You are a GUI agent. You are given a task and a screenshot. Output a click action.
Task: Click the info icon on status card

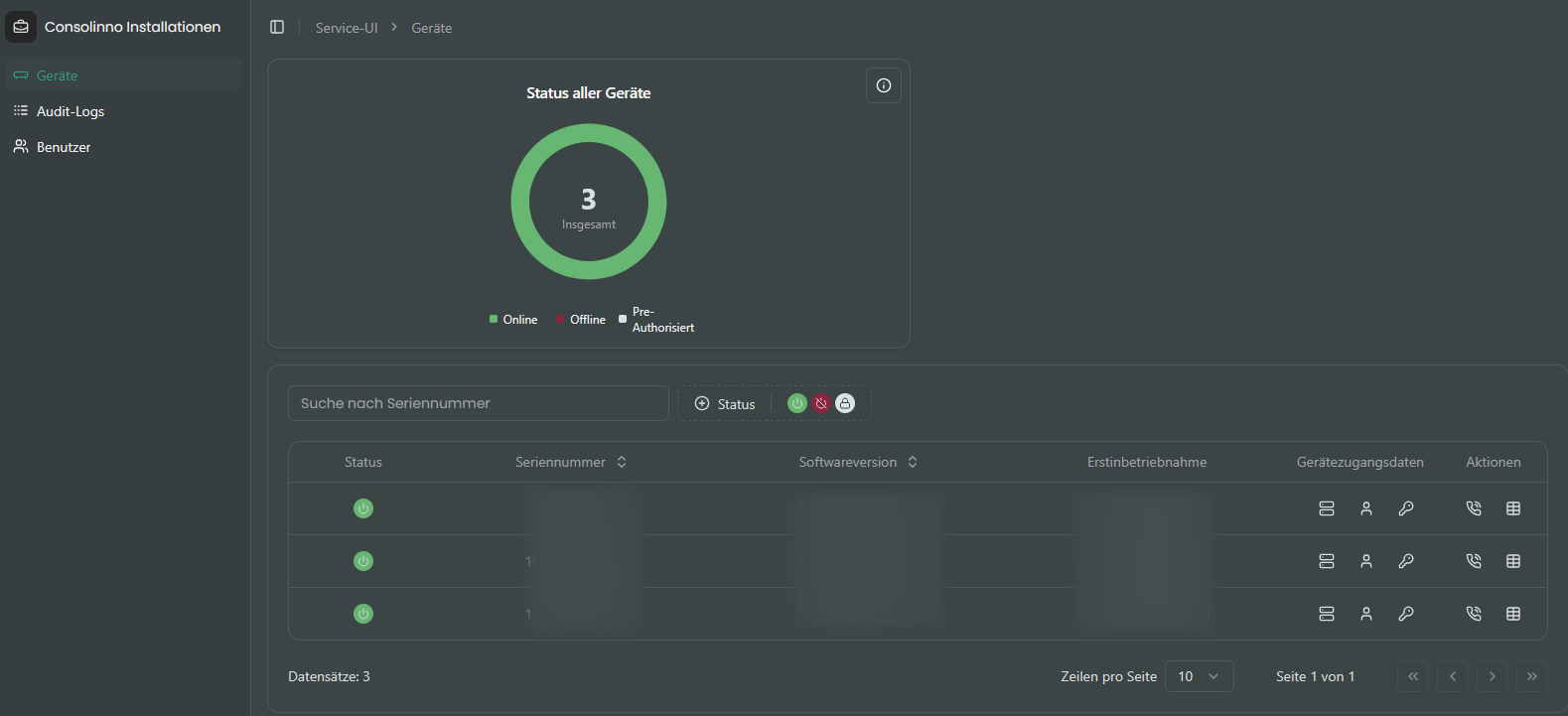tap(883, 85)
